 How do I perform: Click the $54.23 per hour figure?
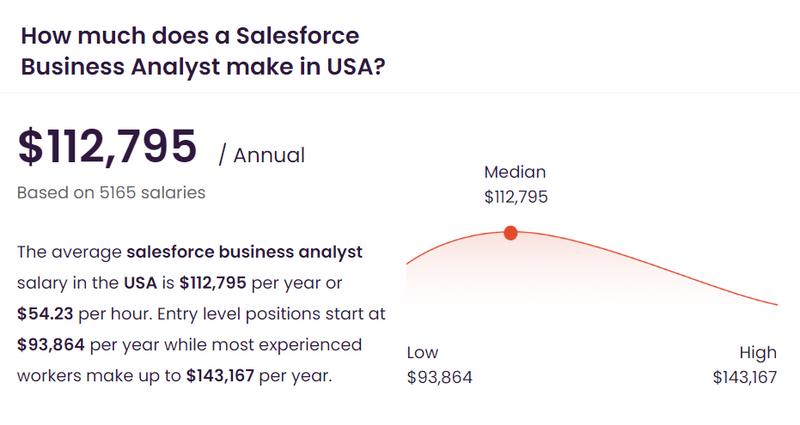coord(45,314)
